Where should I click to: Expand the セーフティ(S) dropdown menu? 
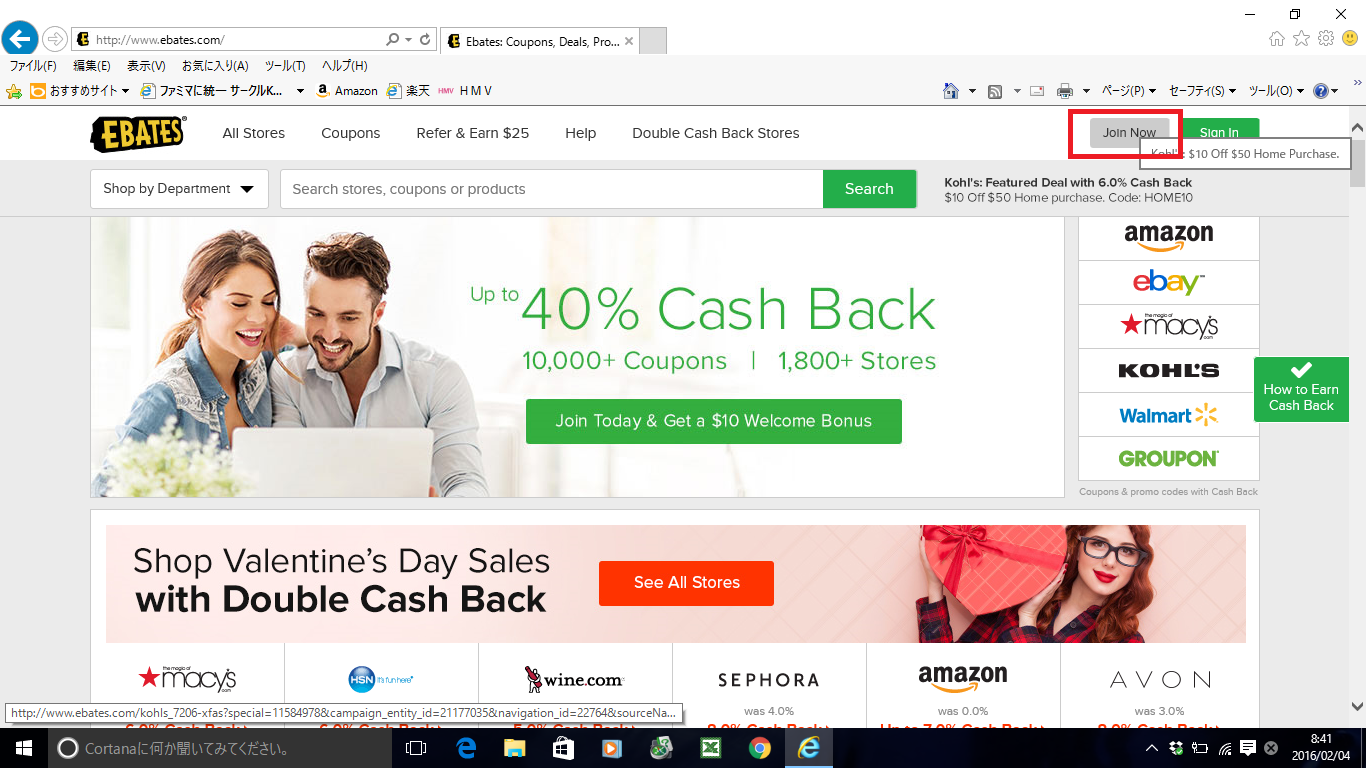1203,91
